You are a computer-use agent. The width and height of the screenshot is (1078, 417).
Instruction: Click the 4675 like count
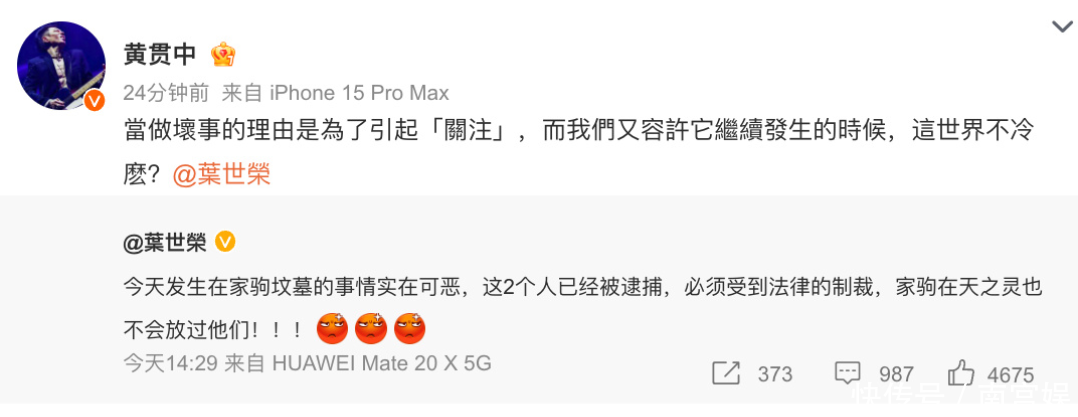1011,374
